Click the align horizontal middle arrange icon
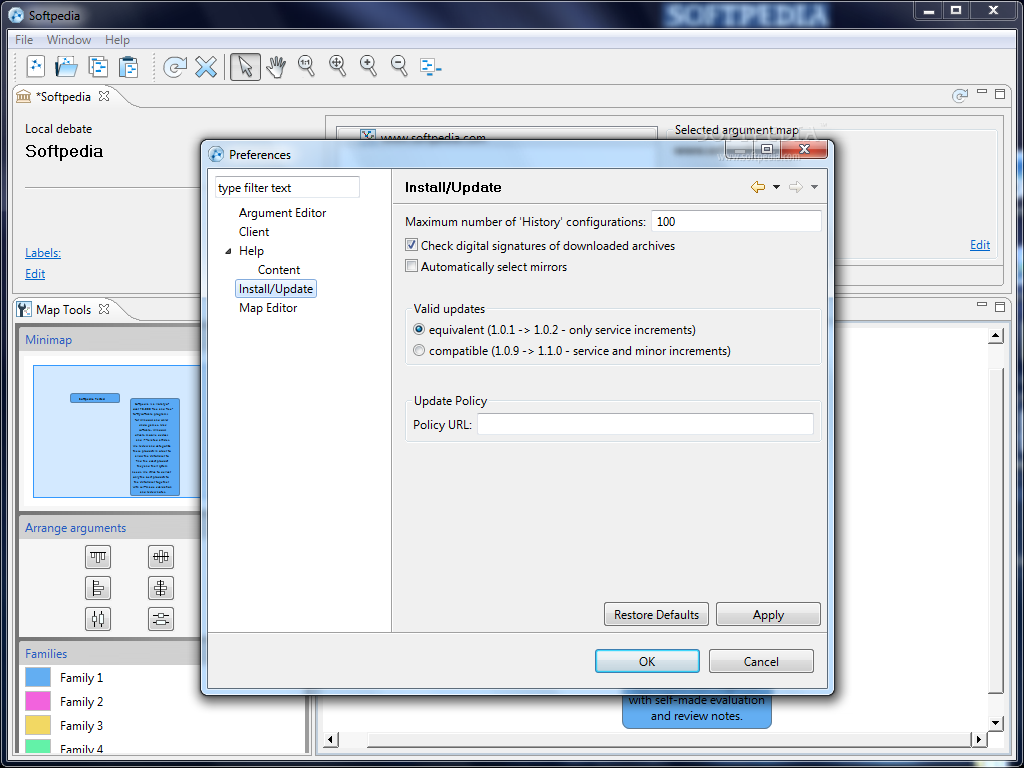Screen dimensions: 1024x768 coord(161,557)
